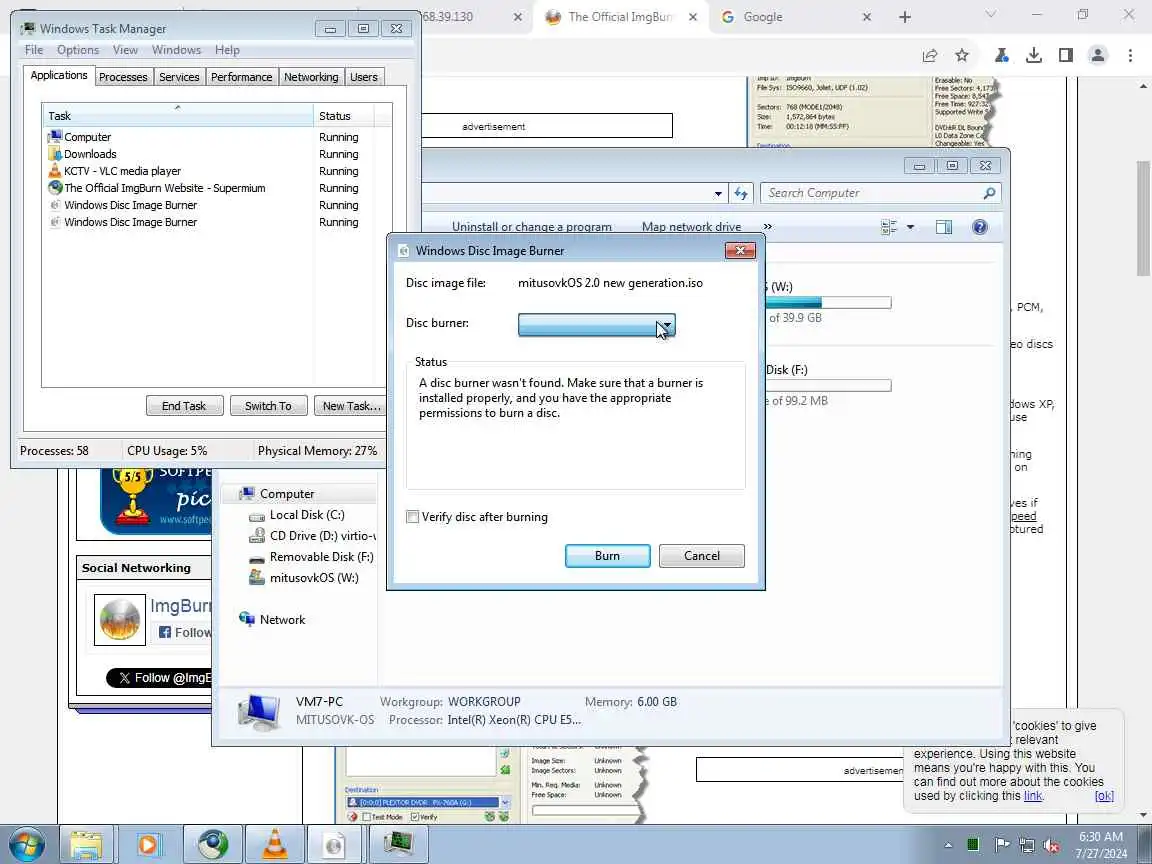Screen dimensions: 1152x864
Task: Click the Switch To button
Action: pyautogui.click(x=268, y=406)
